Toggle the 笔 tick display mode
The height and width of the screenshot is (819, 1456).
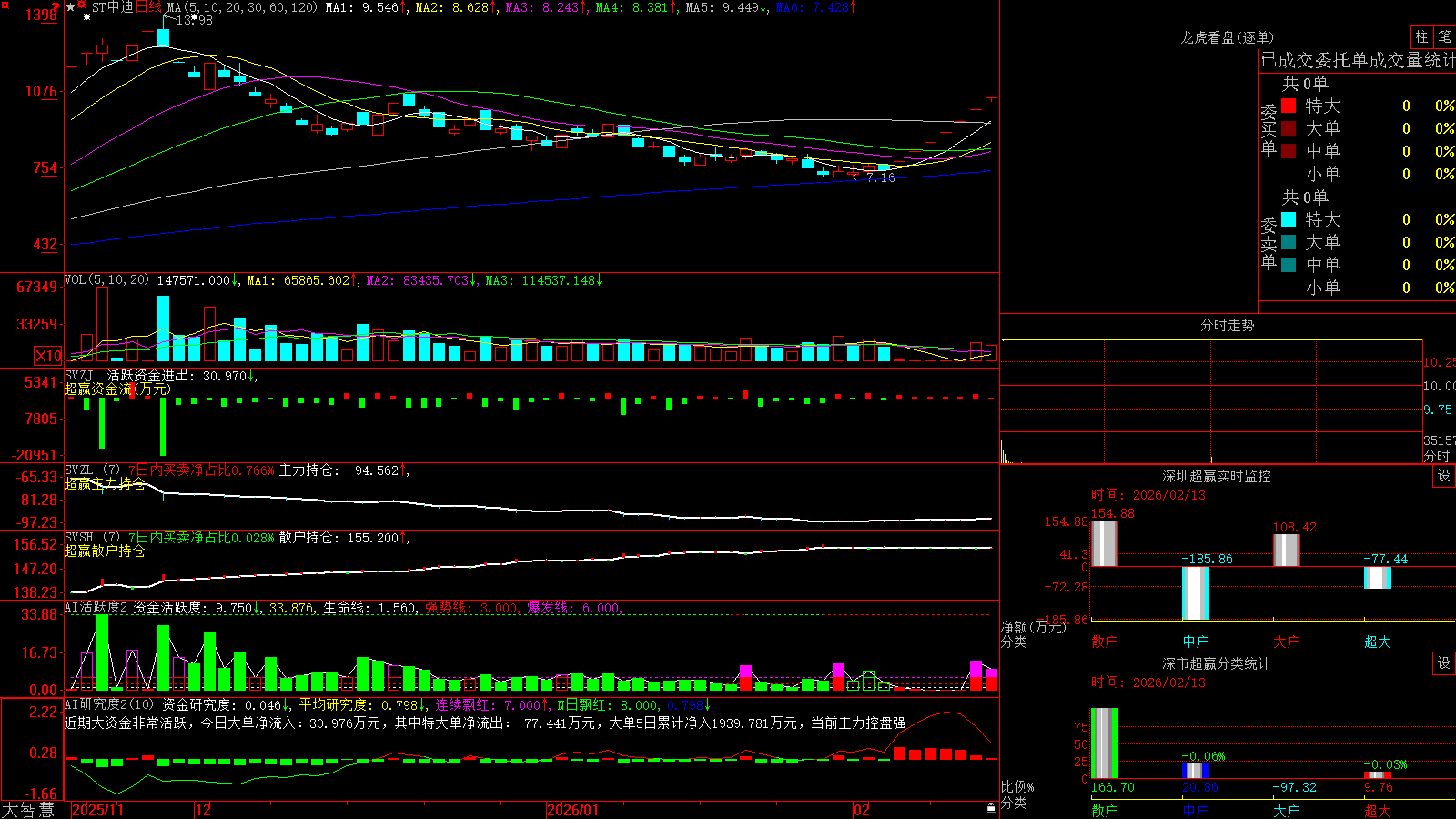coord(1444,36)
